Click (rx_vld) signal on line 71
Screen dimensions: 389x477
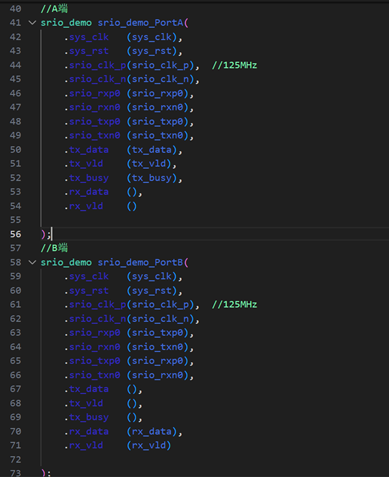pos(149,445)
